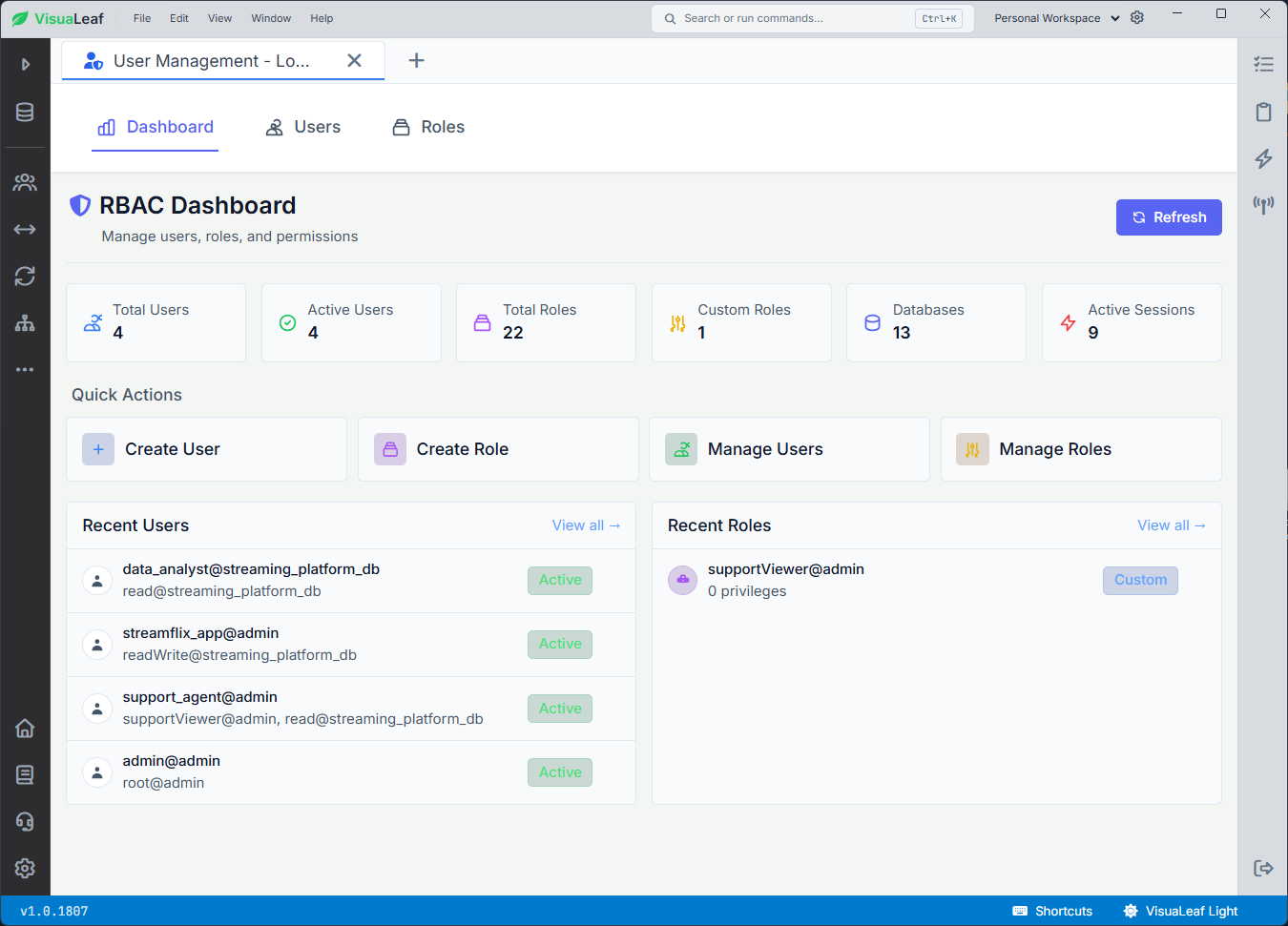Open the Personal Workspace dropdown
Image resolution: width=1288 pixels, height=926 pixels.
(1056, 18)
